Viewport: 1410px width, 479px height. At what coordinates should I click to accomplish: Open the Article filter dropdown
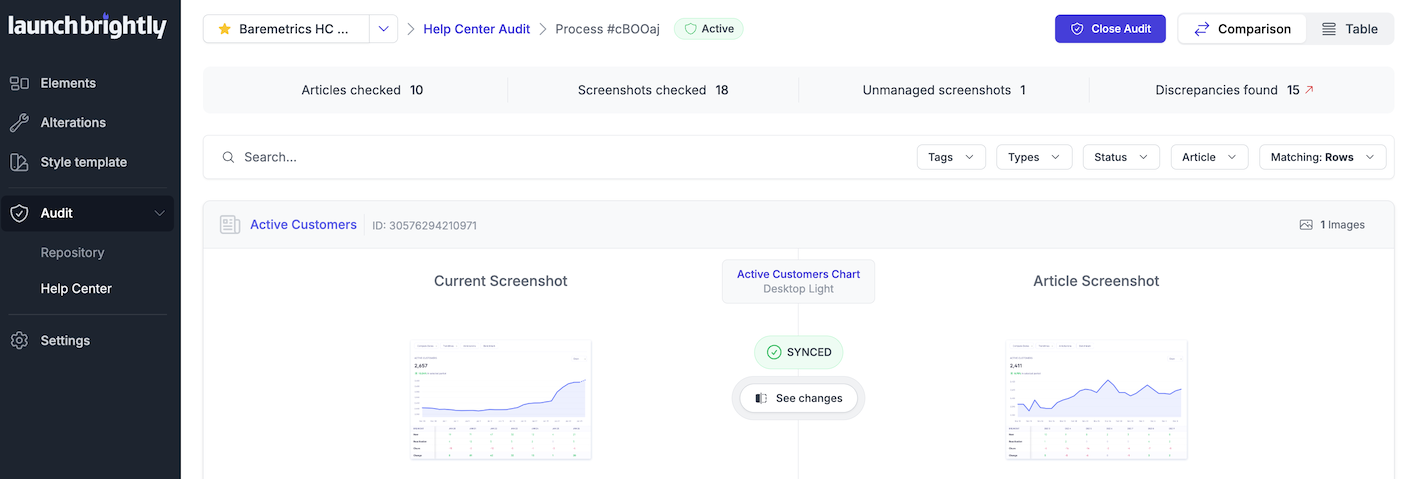(1210, 157)
